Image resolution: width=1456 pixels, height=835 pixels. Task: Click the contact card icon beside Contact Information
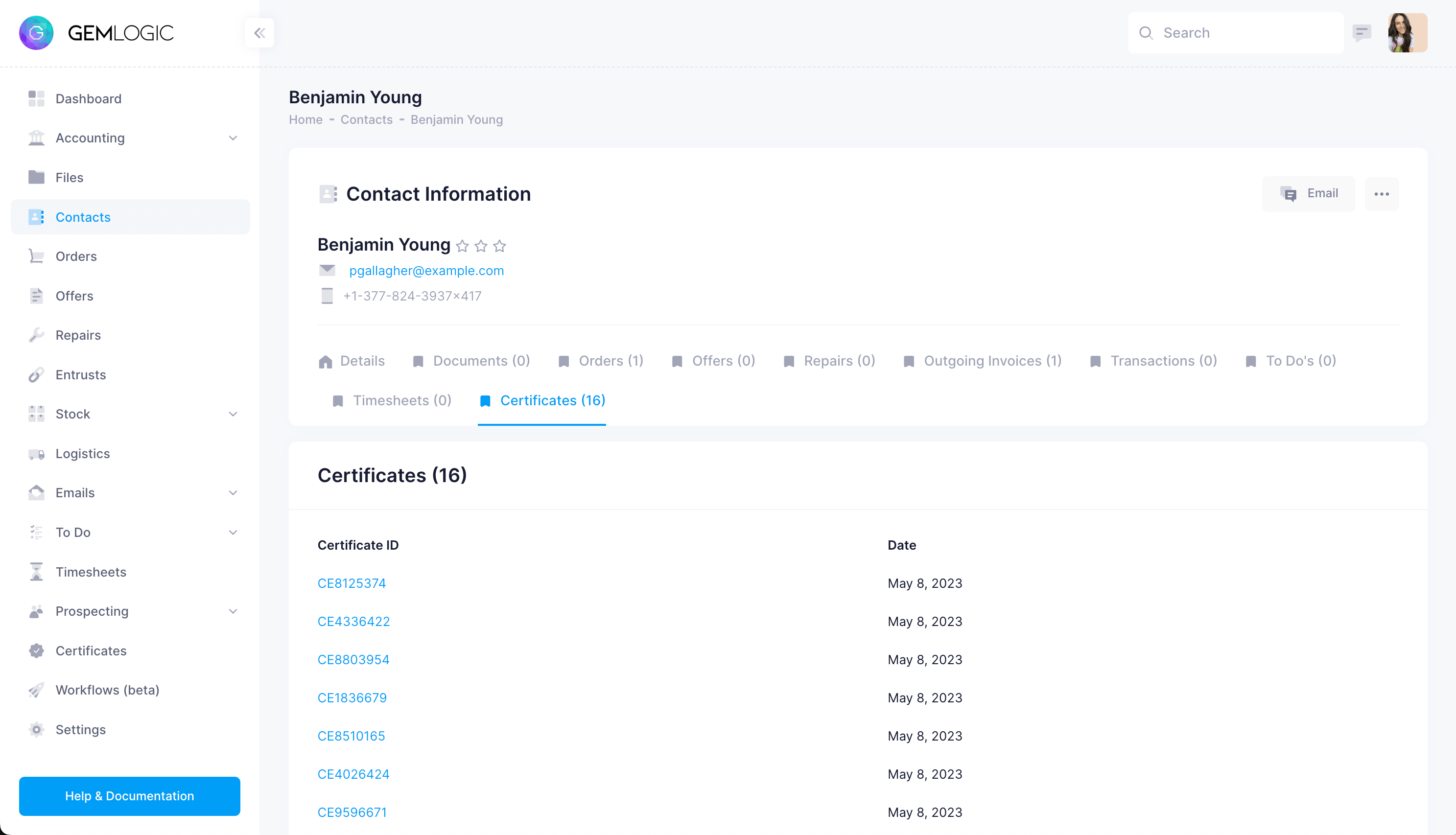tap(328, 194)
